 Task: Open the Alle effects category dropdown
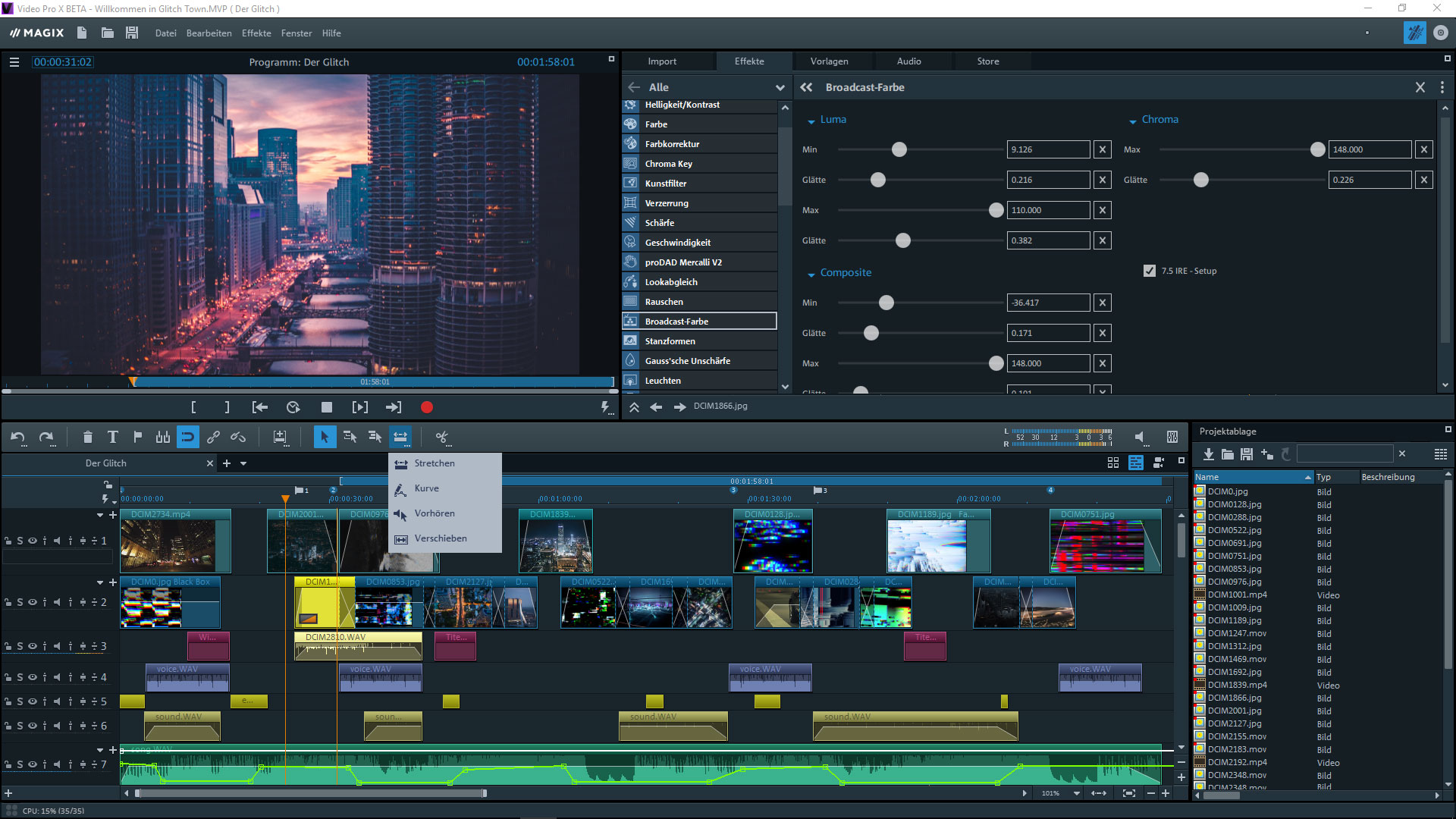tap(780, 88)
